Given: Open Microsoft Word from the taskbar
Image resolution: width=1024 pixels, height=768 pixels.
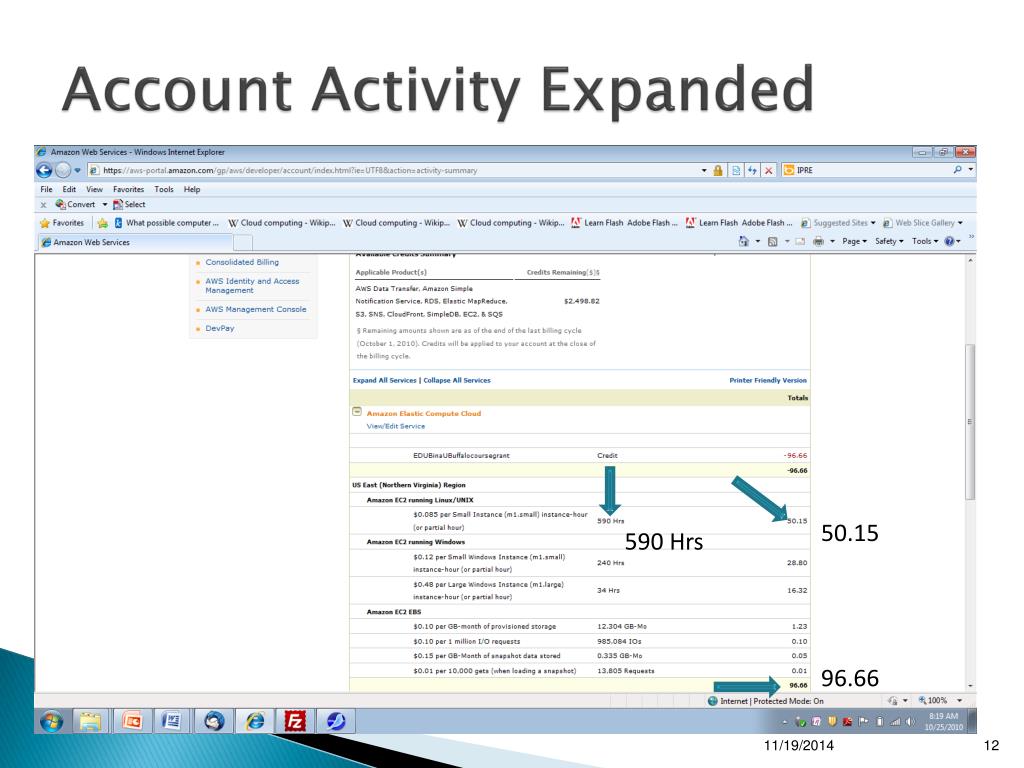Looking at the screenshot, I should (172, 722).
